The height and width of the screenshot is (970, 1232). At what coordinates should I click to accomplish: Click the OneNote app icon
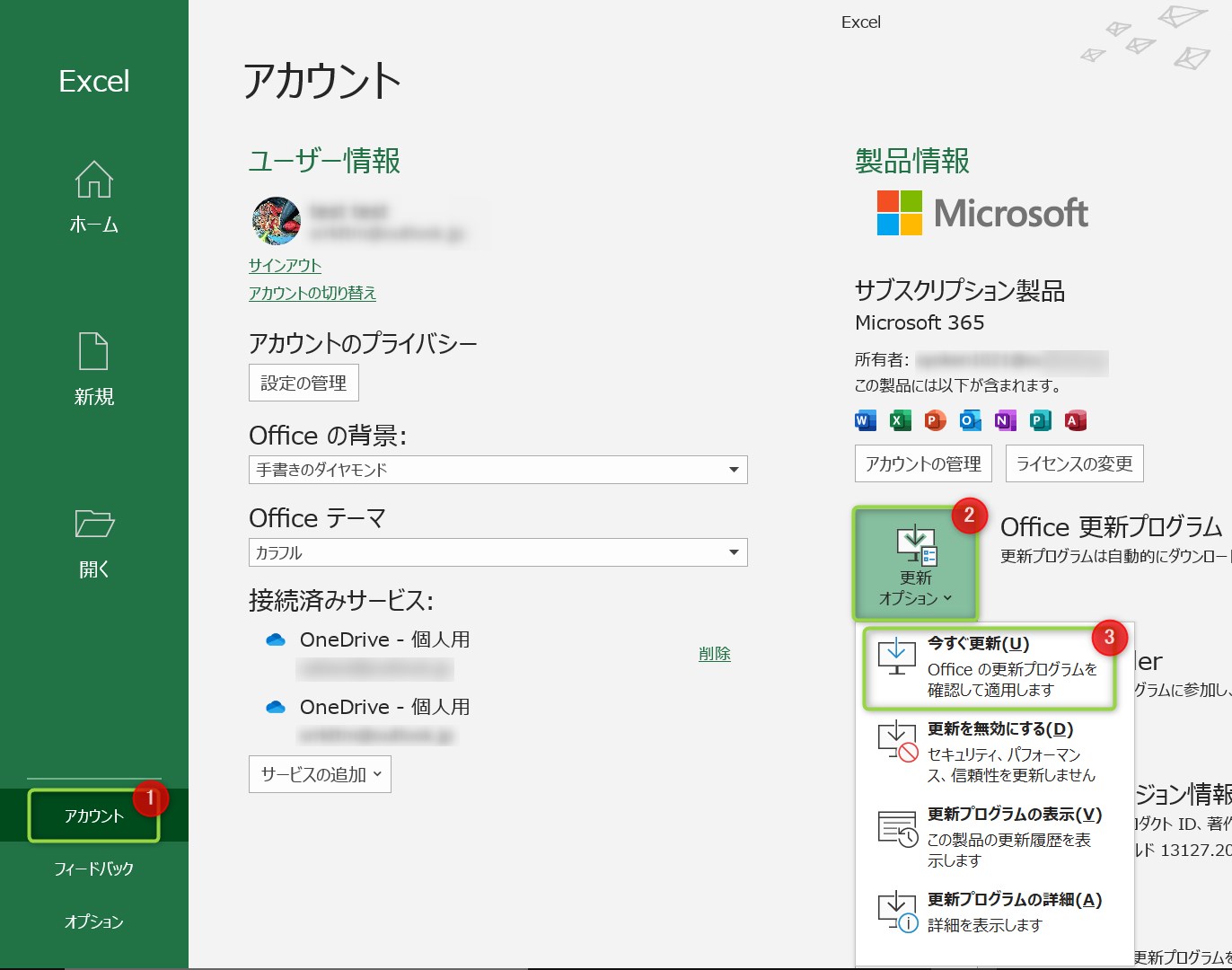click(x=1005, y=419)
